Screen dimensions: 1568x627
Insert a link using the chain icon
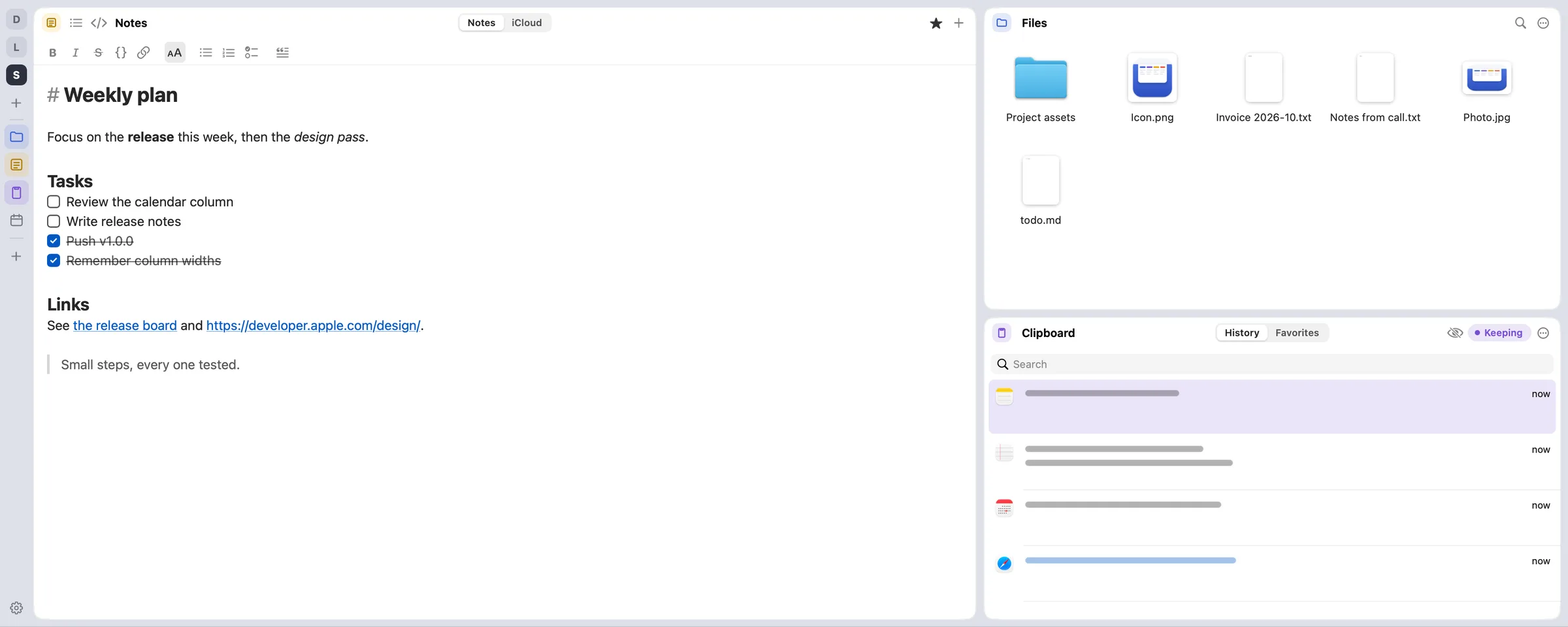pyautogui.click(x=144, y=53)
